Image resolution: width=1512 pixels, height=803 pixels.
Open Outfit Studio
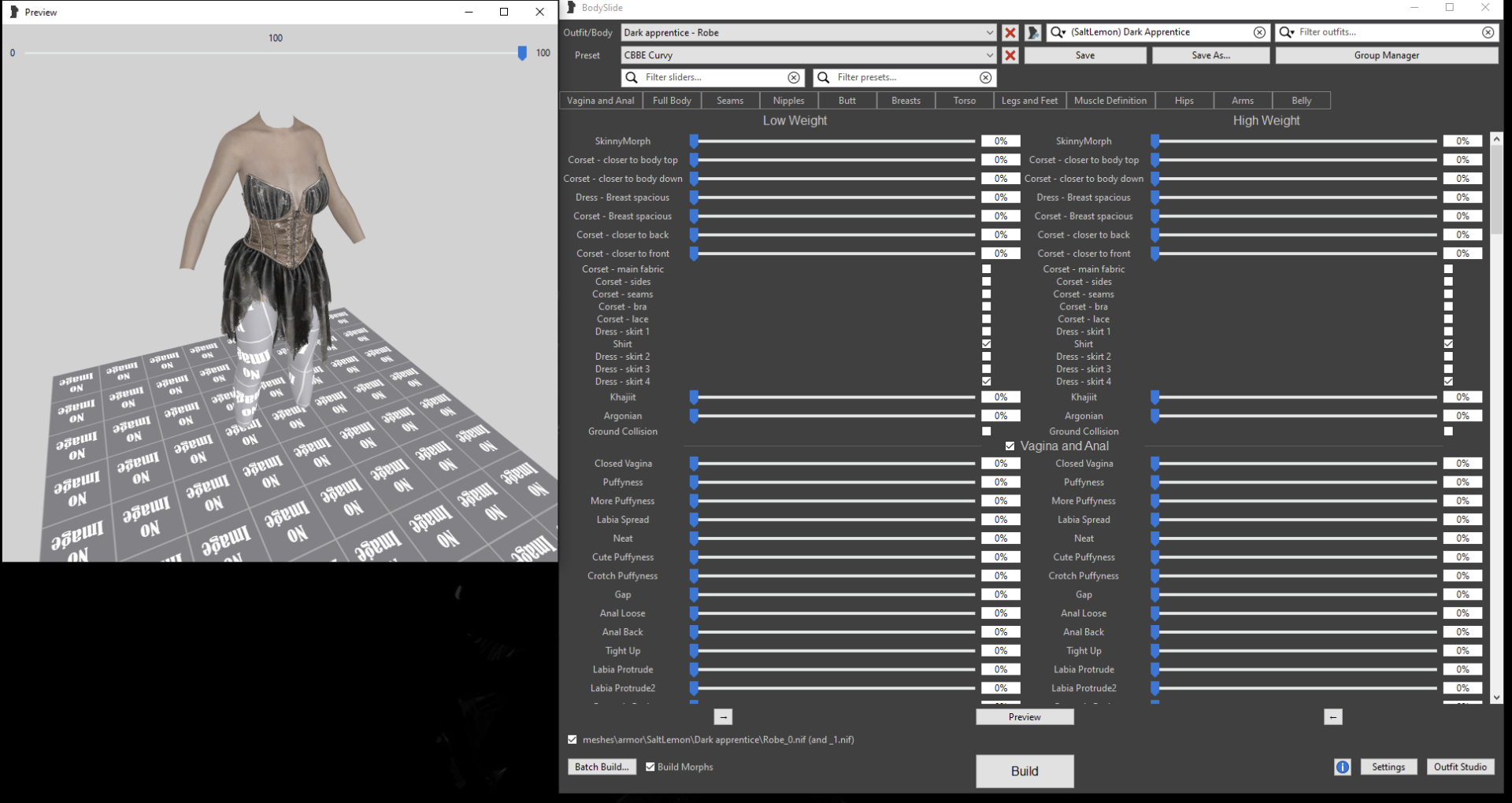[x=1460, y=767]
